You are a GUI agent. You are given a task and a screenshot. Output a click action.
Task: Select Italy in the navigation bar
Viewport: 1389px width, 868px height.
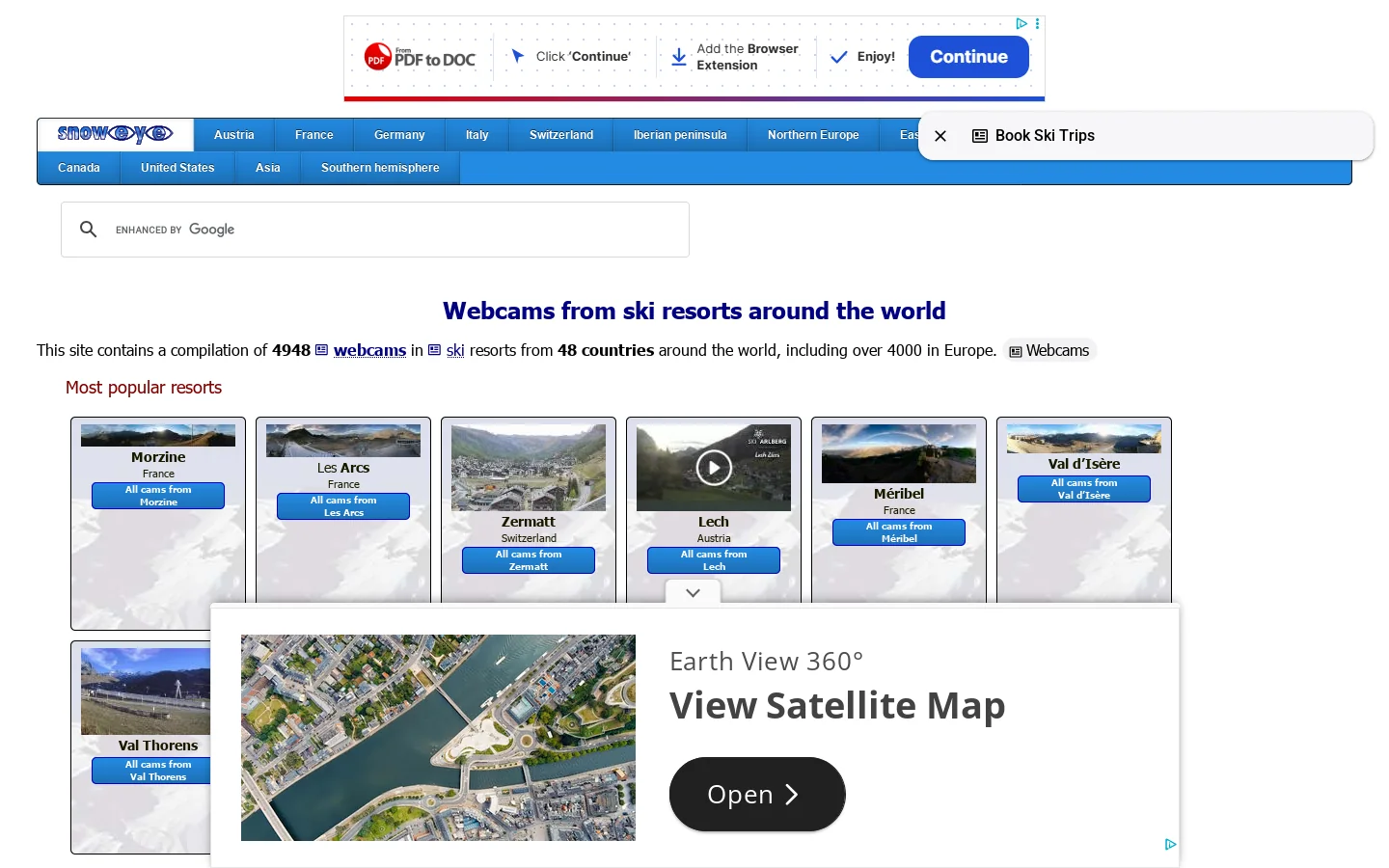click(x=477, y=135)
